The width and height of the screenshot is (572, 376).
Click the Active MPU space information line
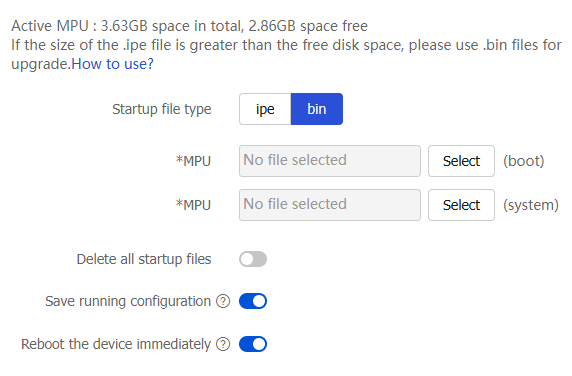pyautogui.click(x=189, y=26)
